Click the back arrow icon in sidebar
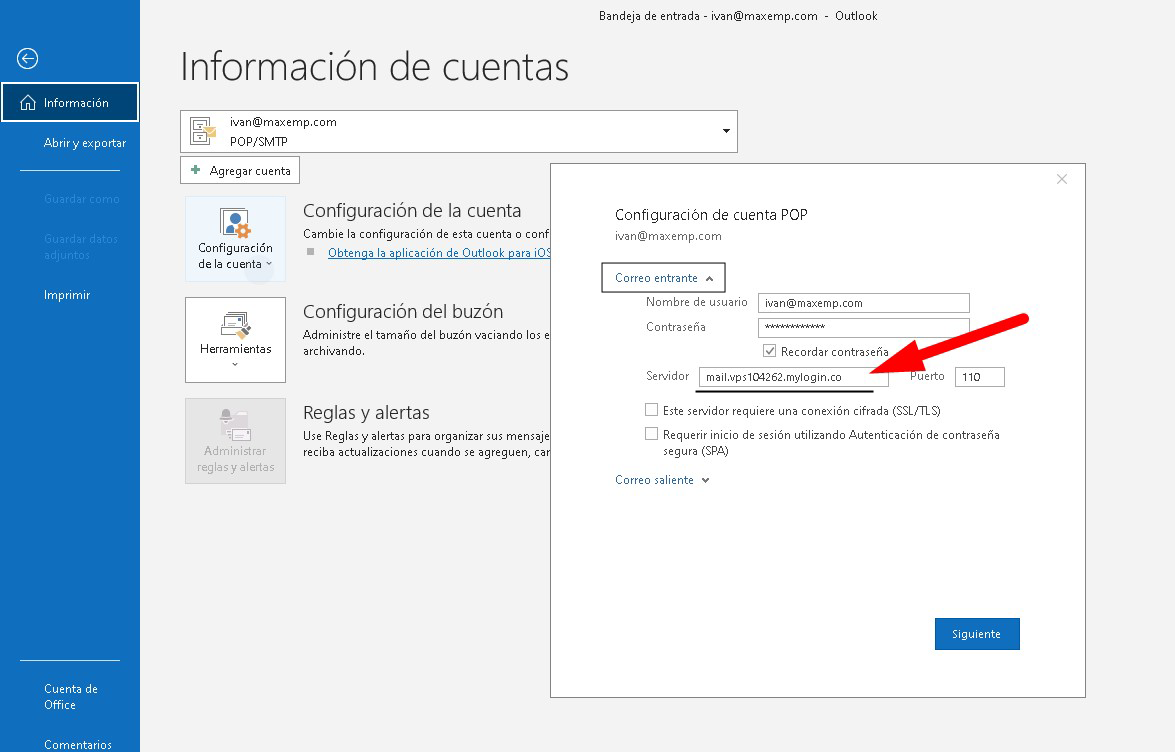The width and height of the screenshot is (1175, 752). (28, 59)
